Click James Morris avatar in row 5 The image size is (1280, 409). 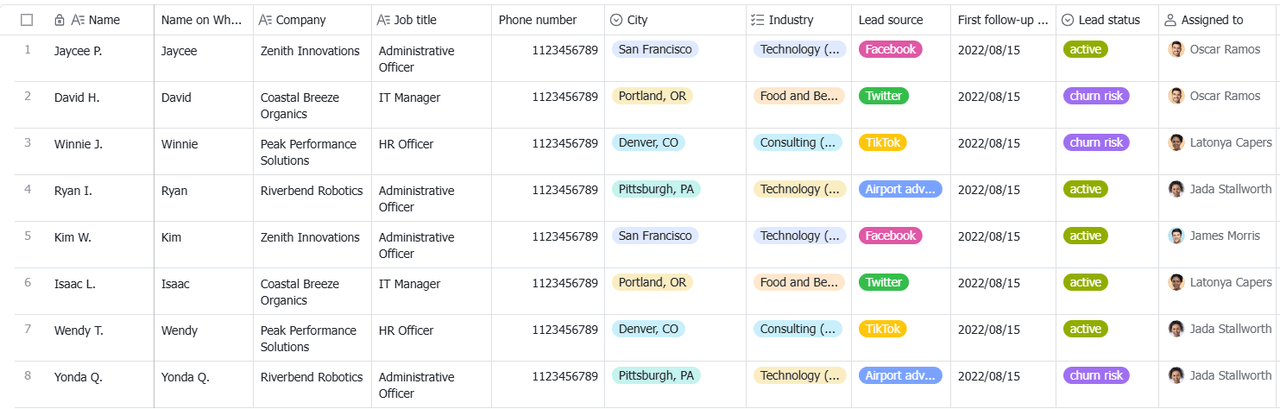[x=1177, y=236]
